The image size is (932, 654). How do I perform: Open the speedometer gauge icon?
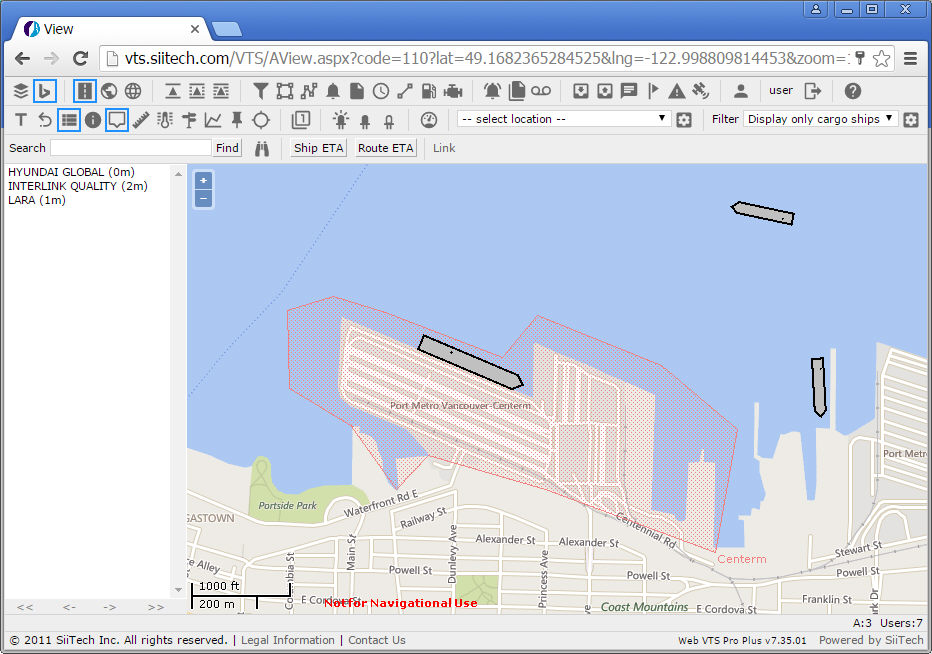click(429, 120)
